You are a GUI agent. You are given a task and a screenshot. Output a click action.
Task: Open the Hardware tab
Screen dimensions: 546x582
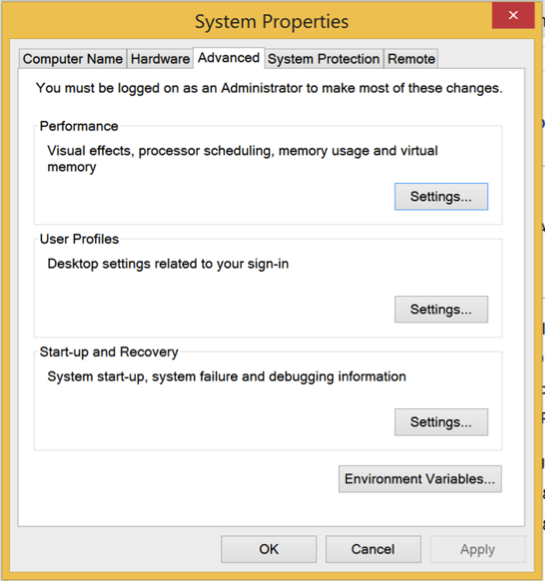[160, 59]
